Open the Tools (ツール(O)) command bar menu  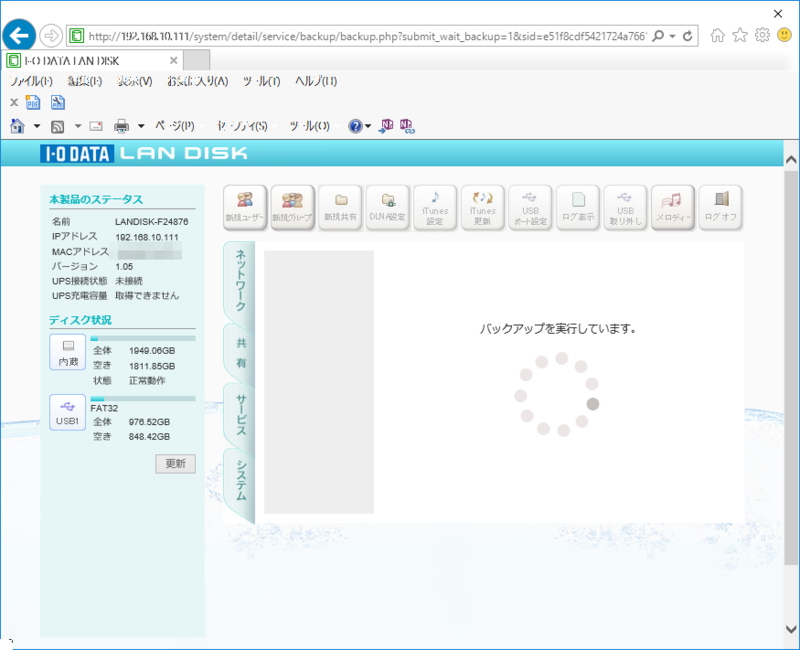click(310, 126)
